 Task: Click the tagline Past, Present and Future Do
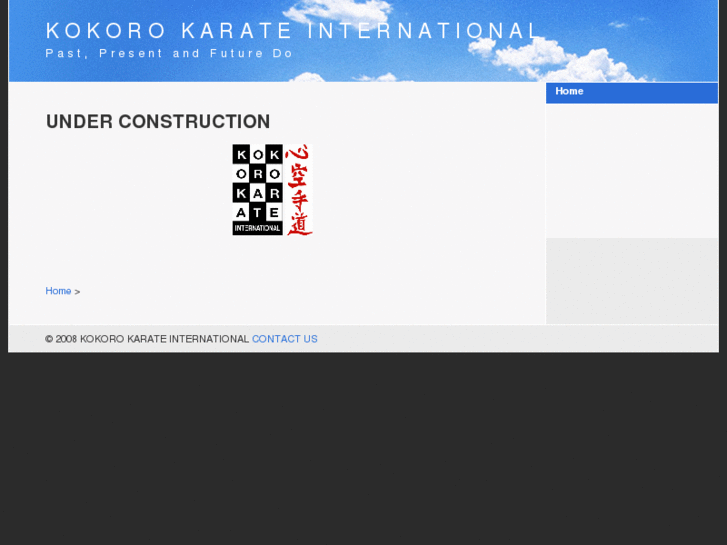169,53
